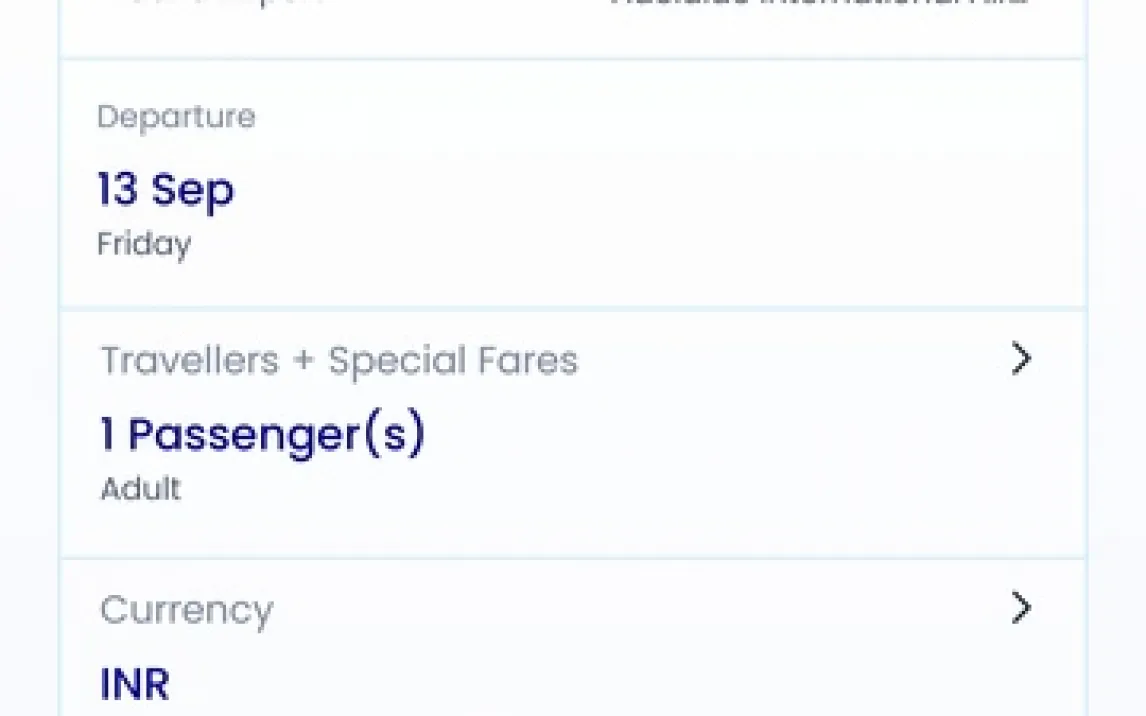Screen dimensions: 1146x716
Task: Choose the INR currency value
Action: (135, 684)
